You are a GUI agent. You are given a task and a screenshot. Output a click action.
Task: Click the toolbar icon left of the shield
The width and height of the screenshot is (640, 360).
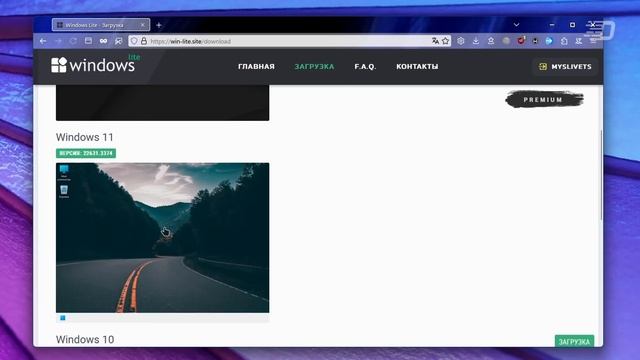click(x=118, y=41)
